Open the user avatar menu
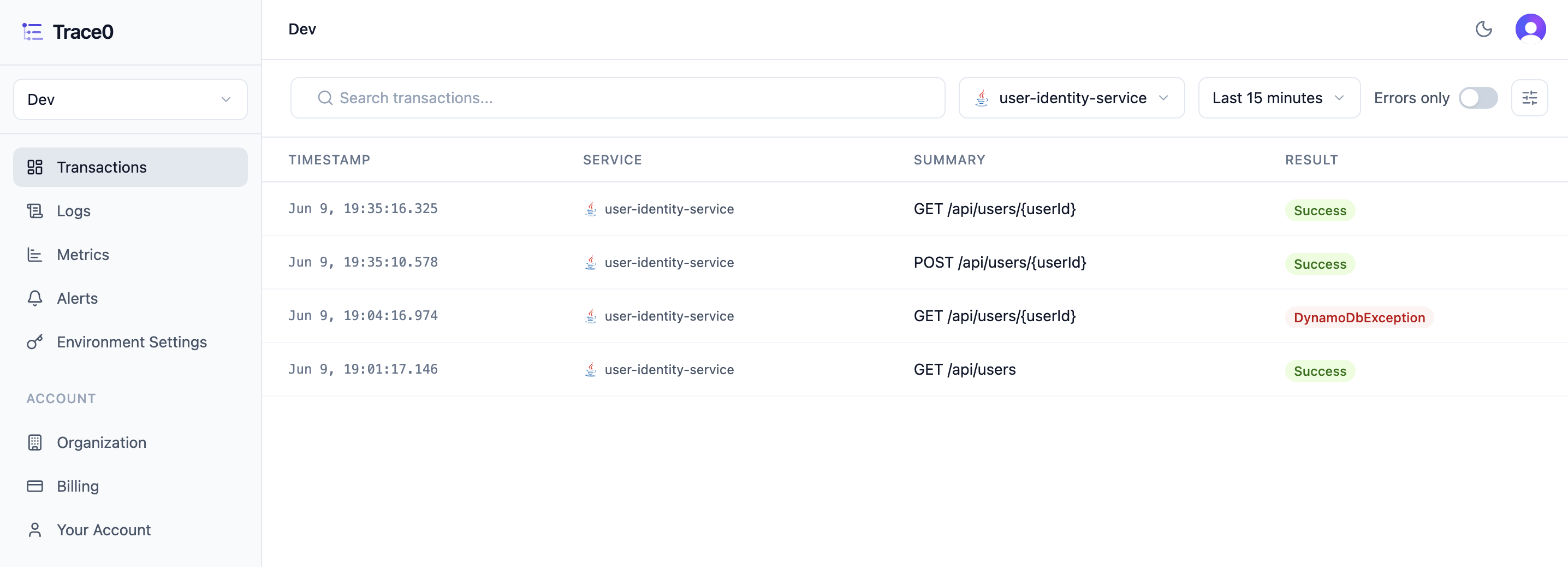Screen dimensions: 1568x567 [1530, 29]
